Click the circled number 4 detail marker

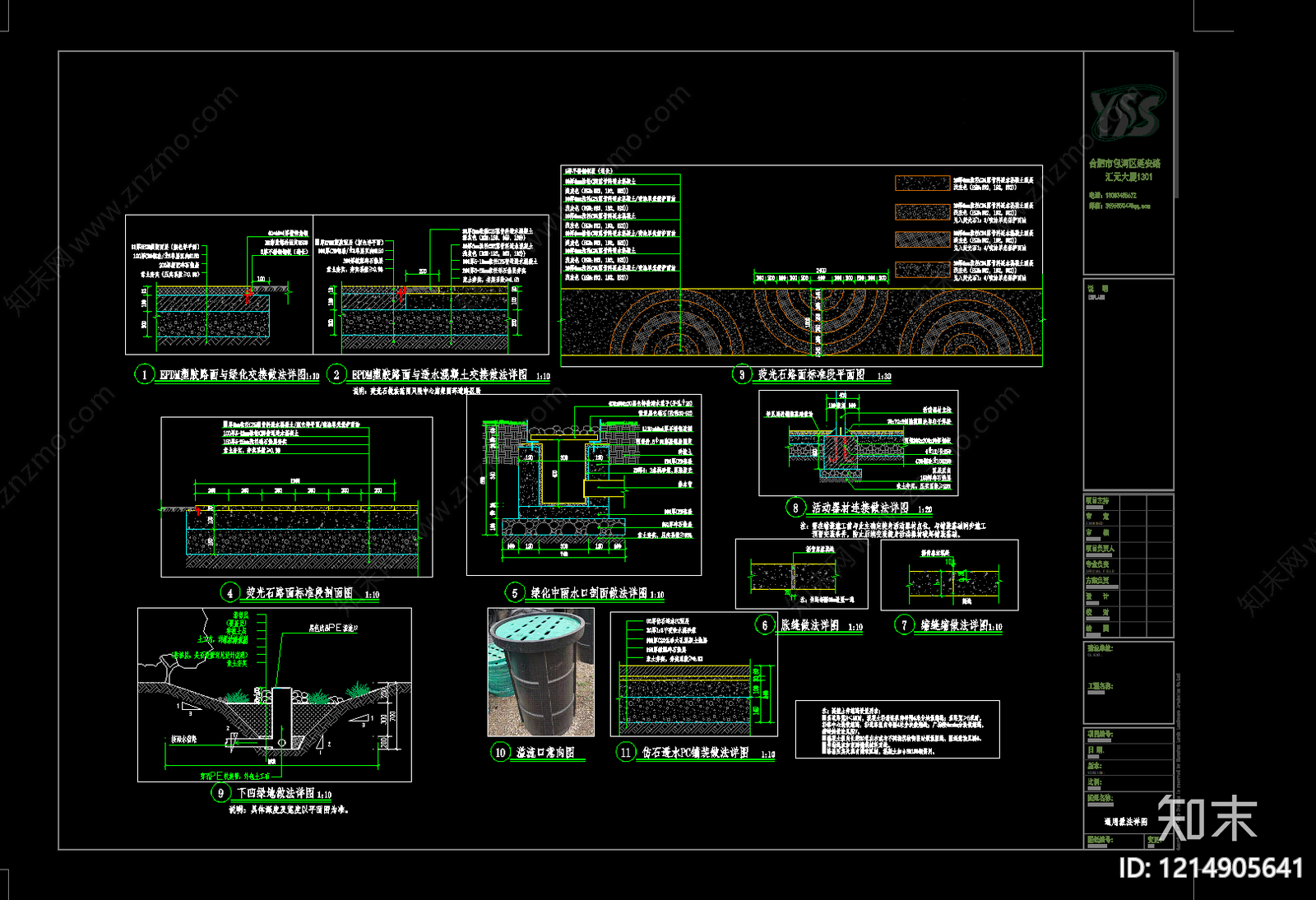(229, 592)
